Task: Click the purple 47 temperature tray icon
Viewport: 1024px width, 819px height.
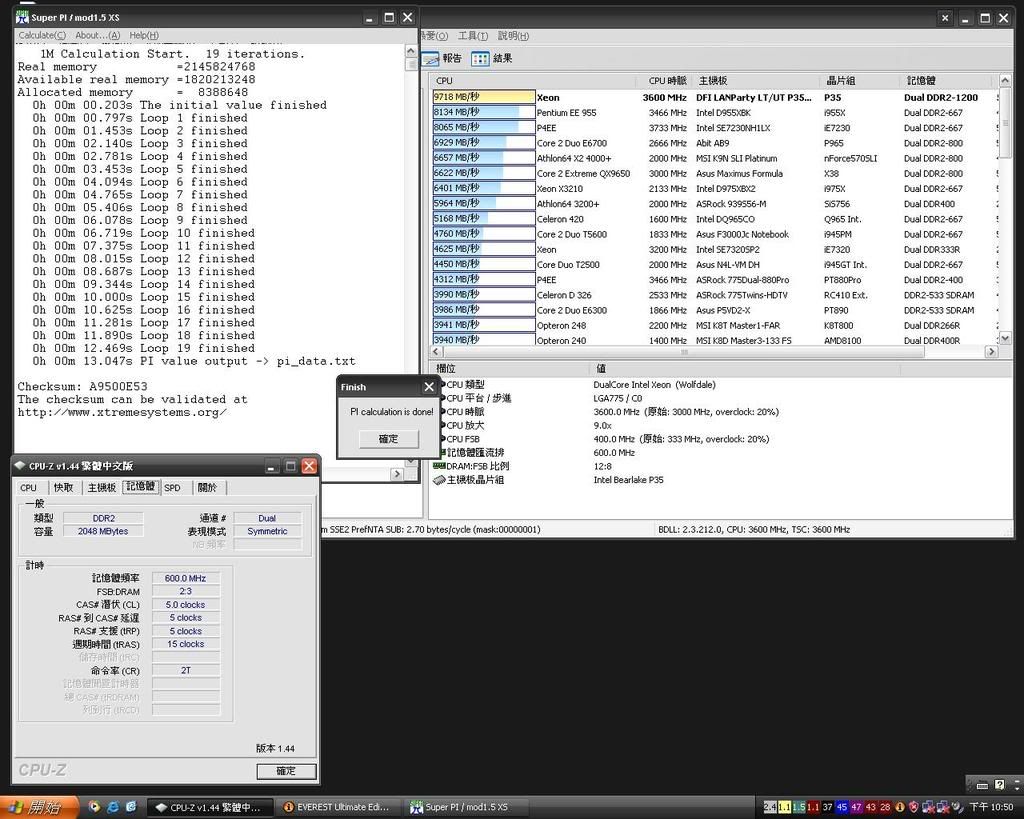Action: point(856,807)
